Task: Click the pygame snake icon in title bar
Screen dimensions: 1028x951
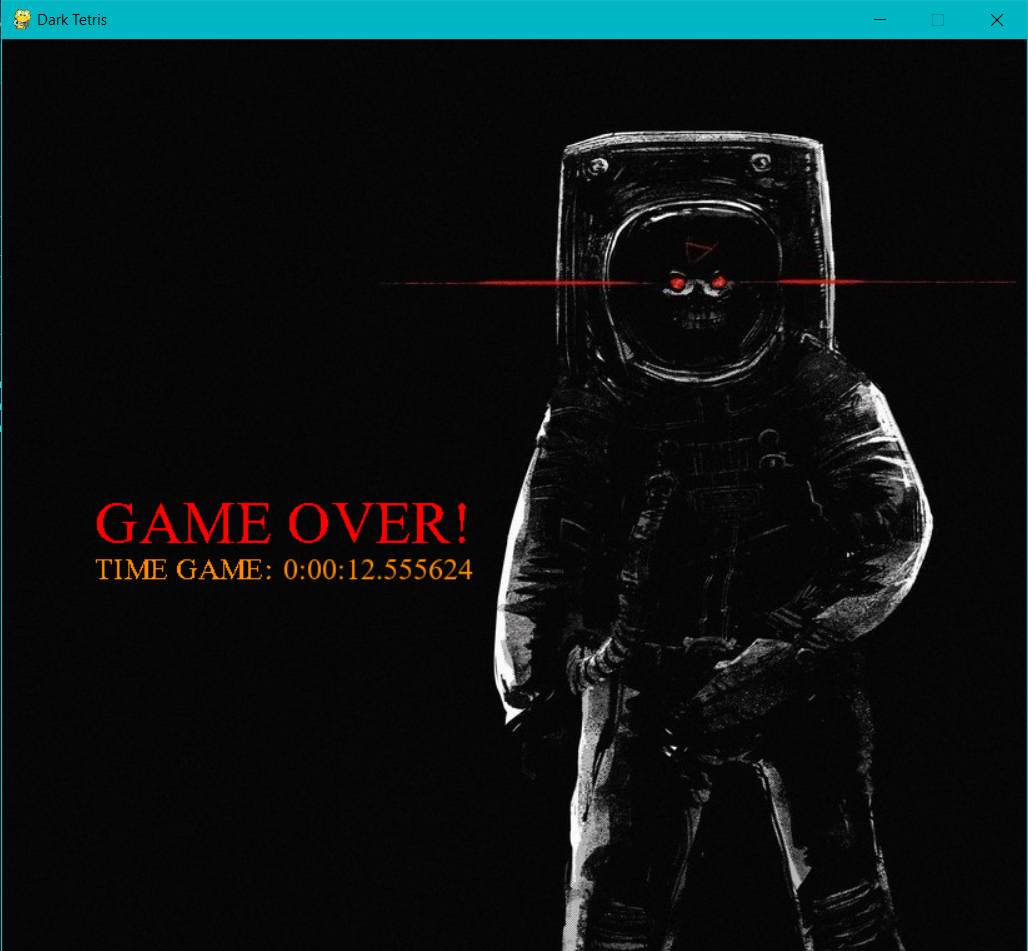Action: (x=22, y=20)
